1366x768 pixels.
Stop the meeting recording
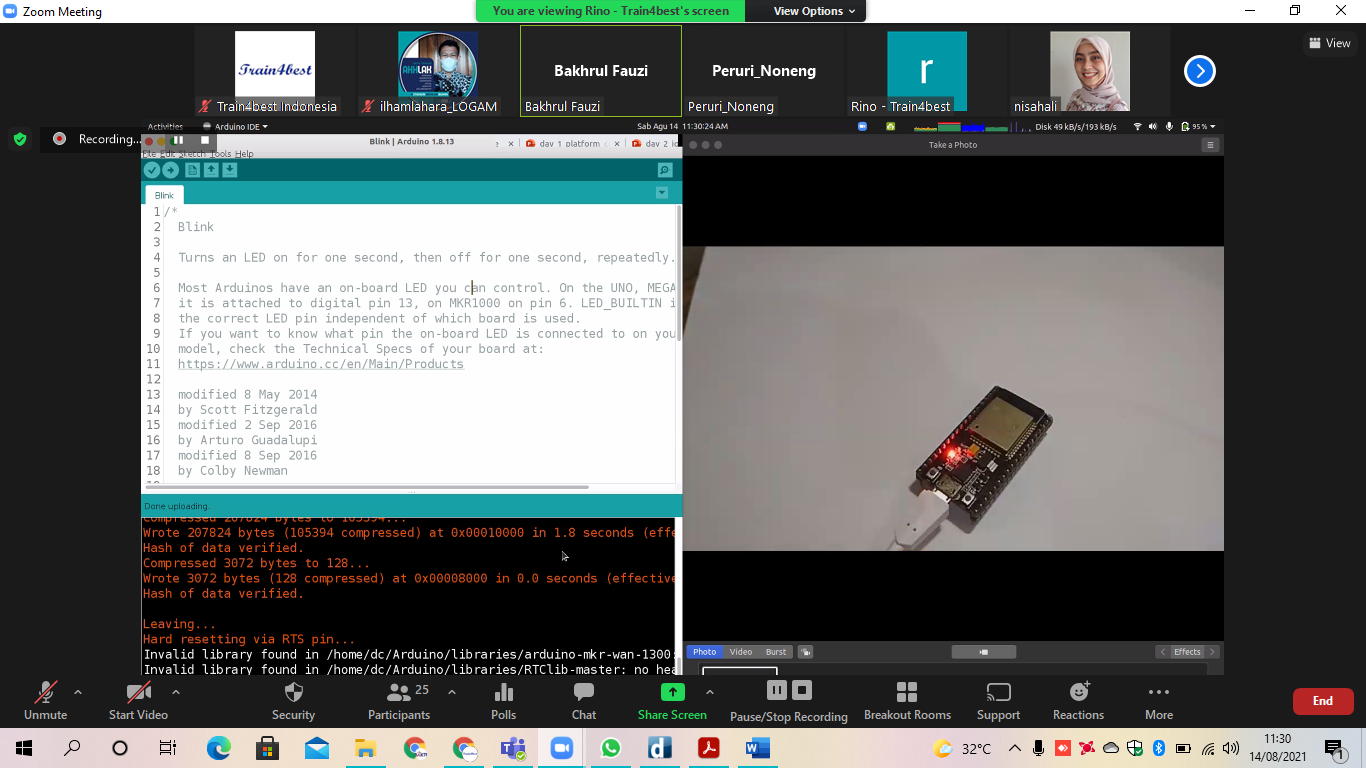click(x=802, y=690)
